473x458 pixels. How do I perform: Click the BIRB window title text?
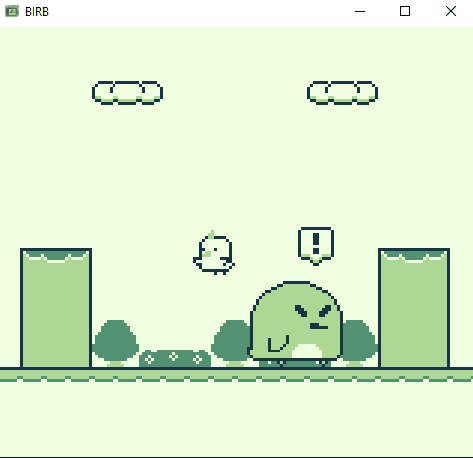37,12
